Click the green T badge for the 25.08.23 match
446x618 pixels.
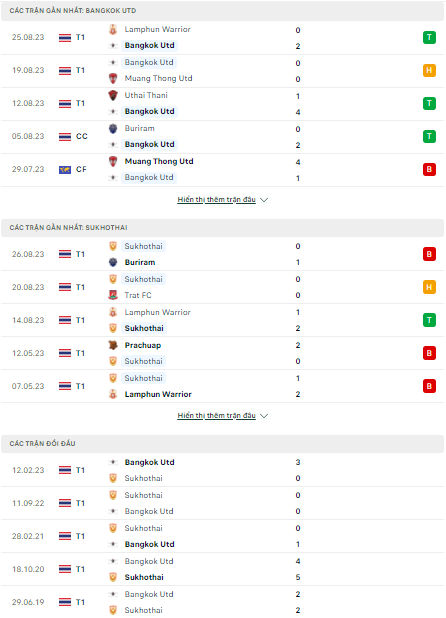point(429,37)
